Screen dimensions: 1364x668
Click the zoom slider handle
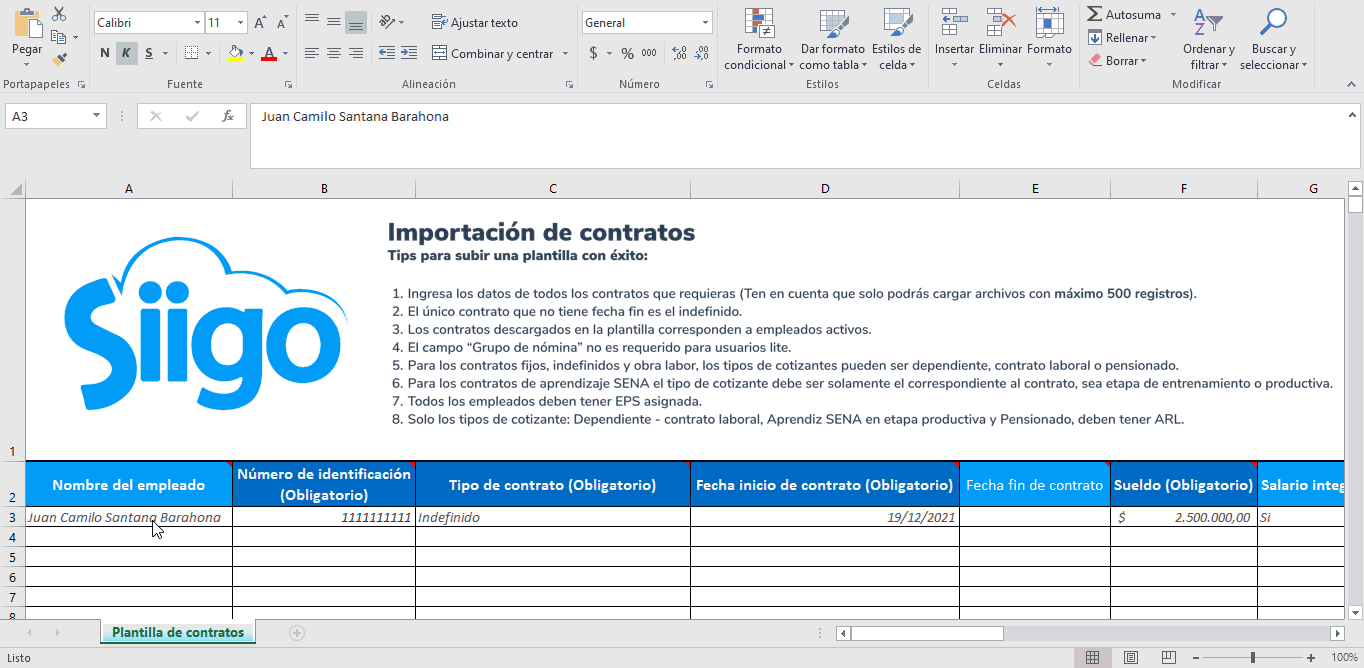1253,657
